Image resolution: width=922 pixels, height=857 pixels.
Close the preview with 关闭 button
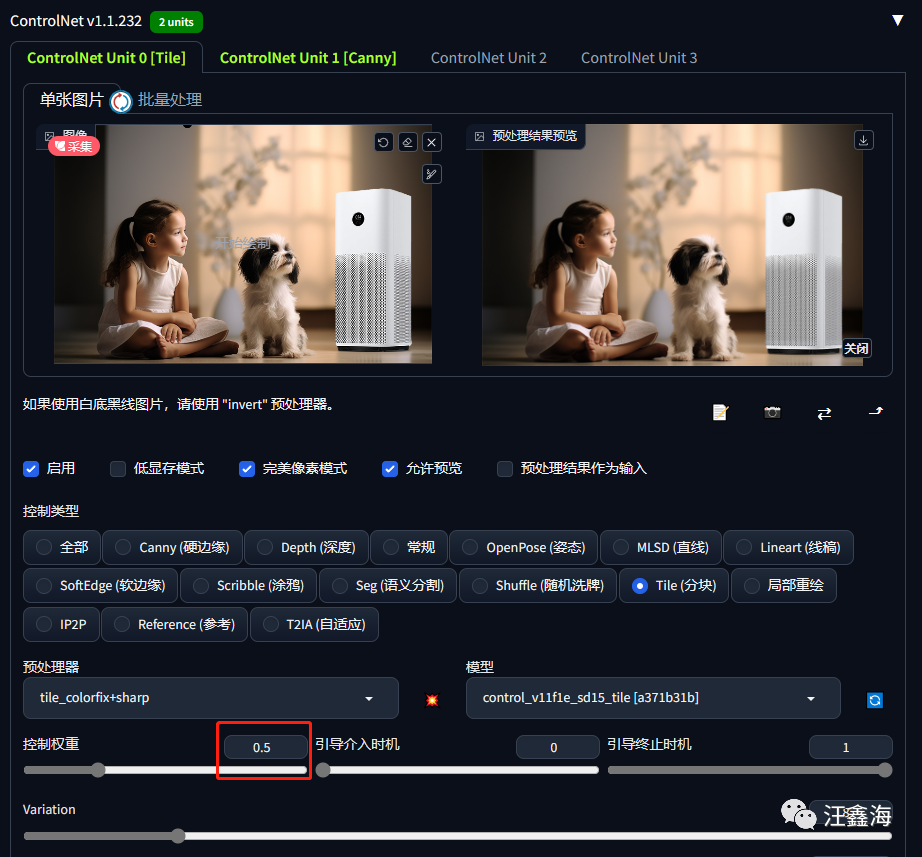point(856,348)
